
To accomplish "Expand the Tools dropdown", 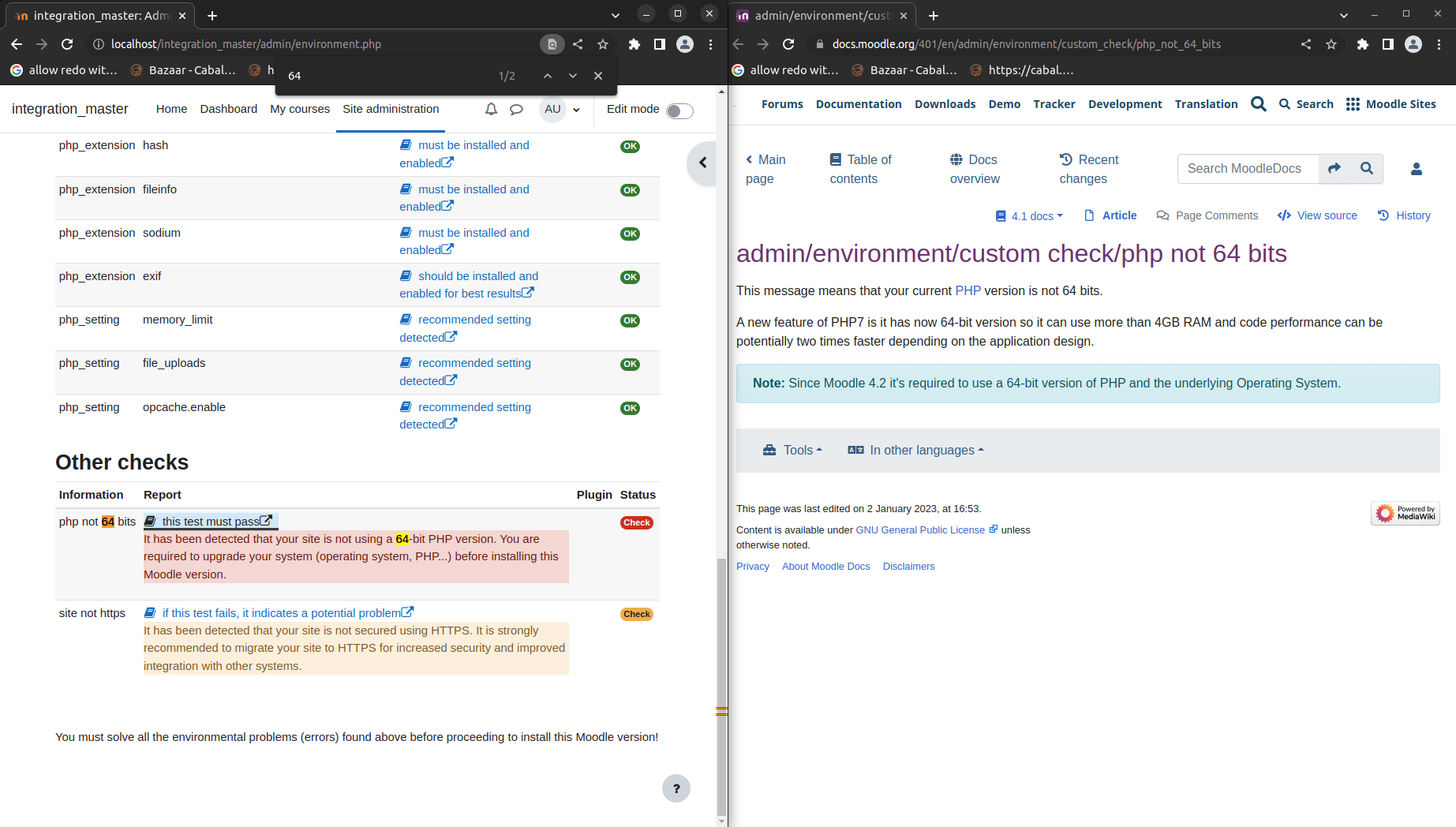I will tap(792, 450).
